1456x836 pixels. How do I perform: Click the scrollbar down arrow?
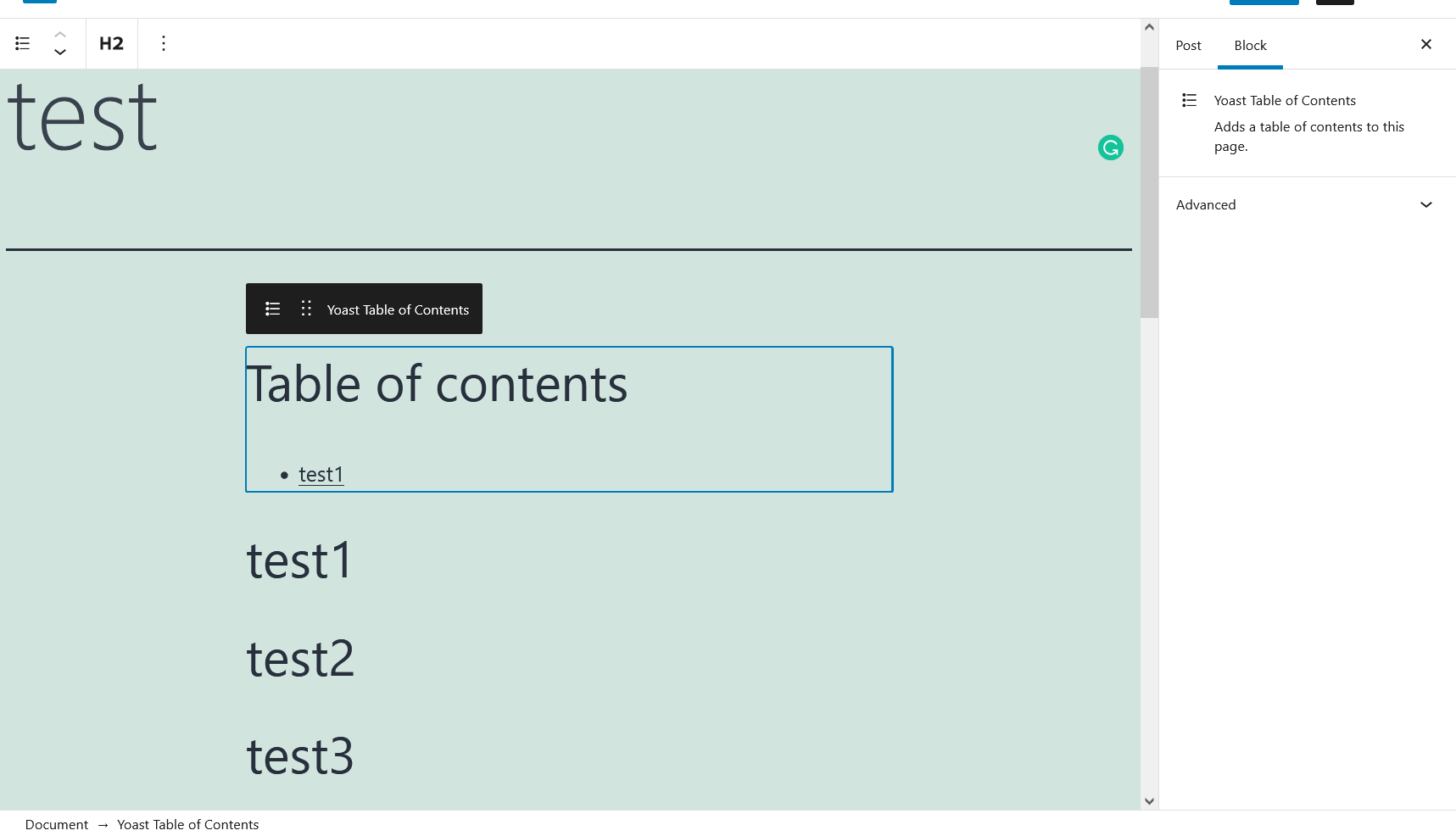click(1150, 800)
